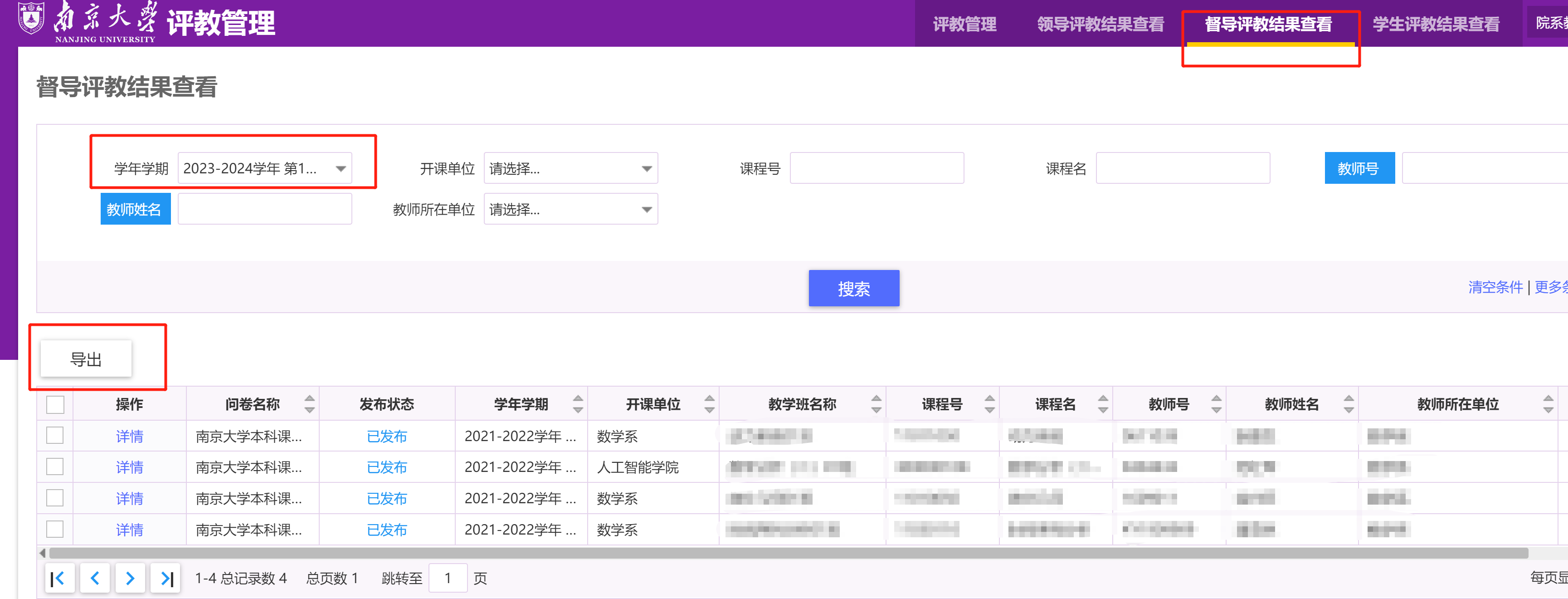This screenshot has width=1568, height=599.
Task: Check the fourth row checkbox
Action: [55, 529]
